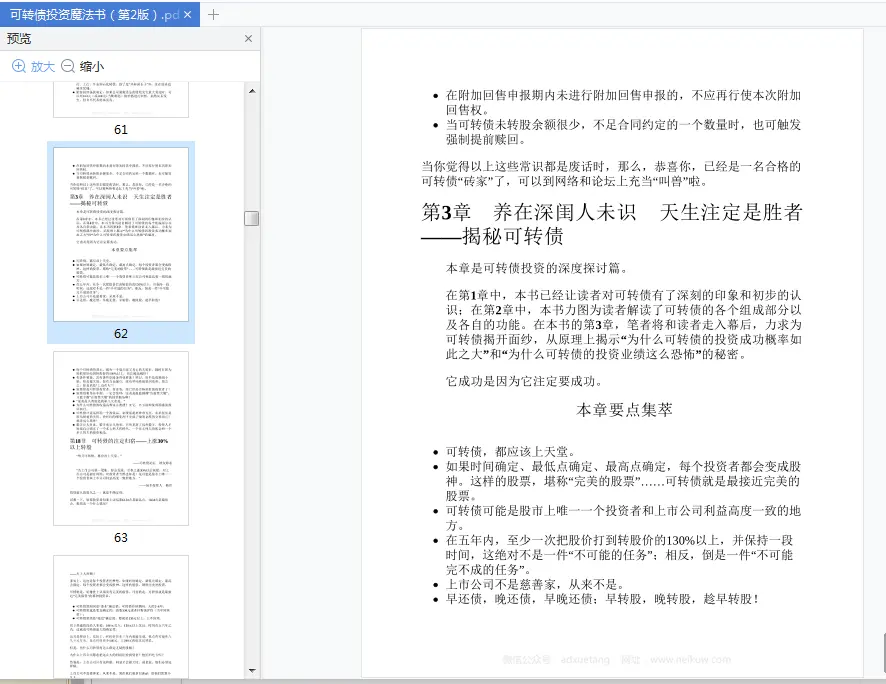Open page 63 thumbnail

pyautogui.click(x=121, y=438)
